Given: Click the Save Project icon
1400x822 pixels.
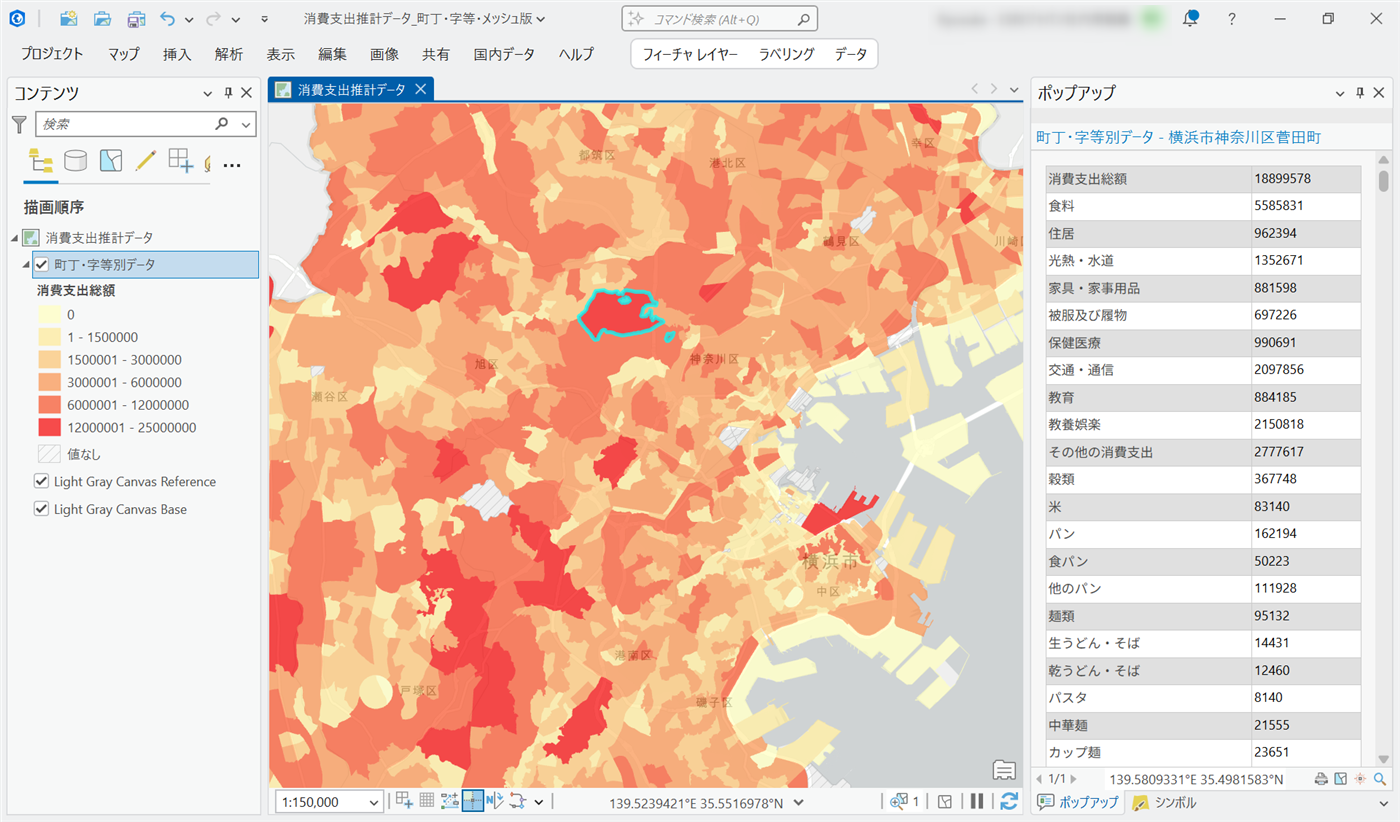Looking at the screenshot, I should (x=135, y=19).
